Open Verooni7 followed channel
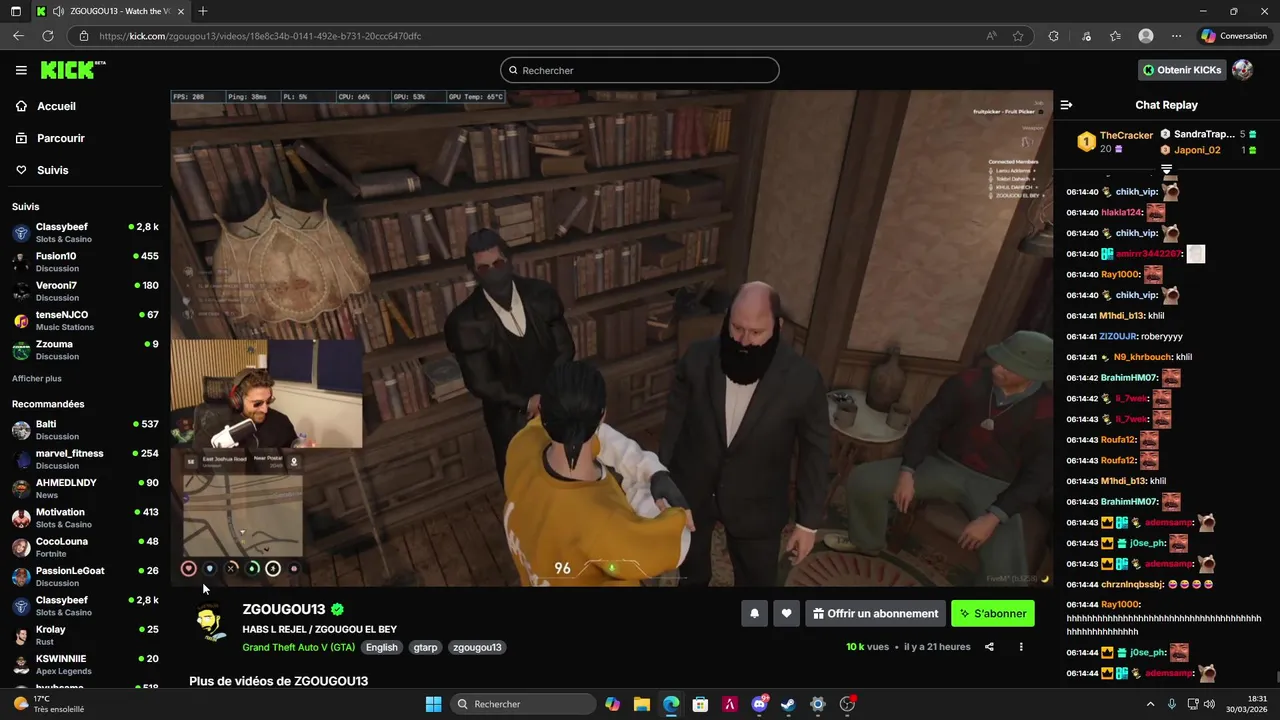The width and height of the screenshot is (1280, 720). 85,291
